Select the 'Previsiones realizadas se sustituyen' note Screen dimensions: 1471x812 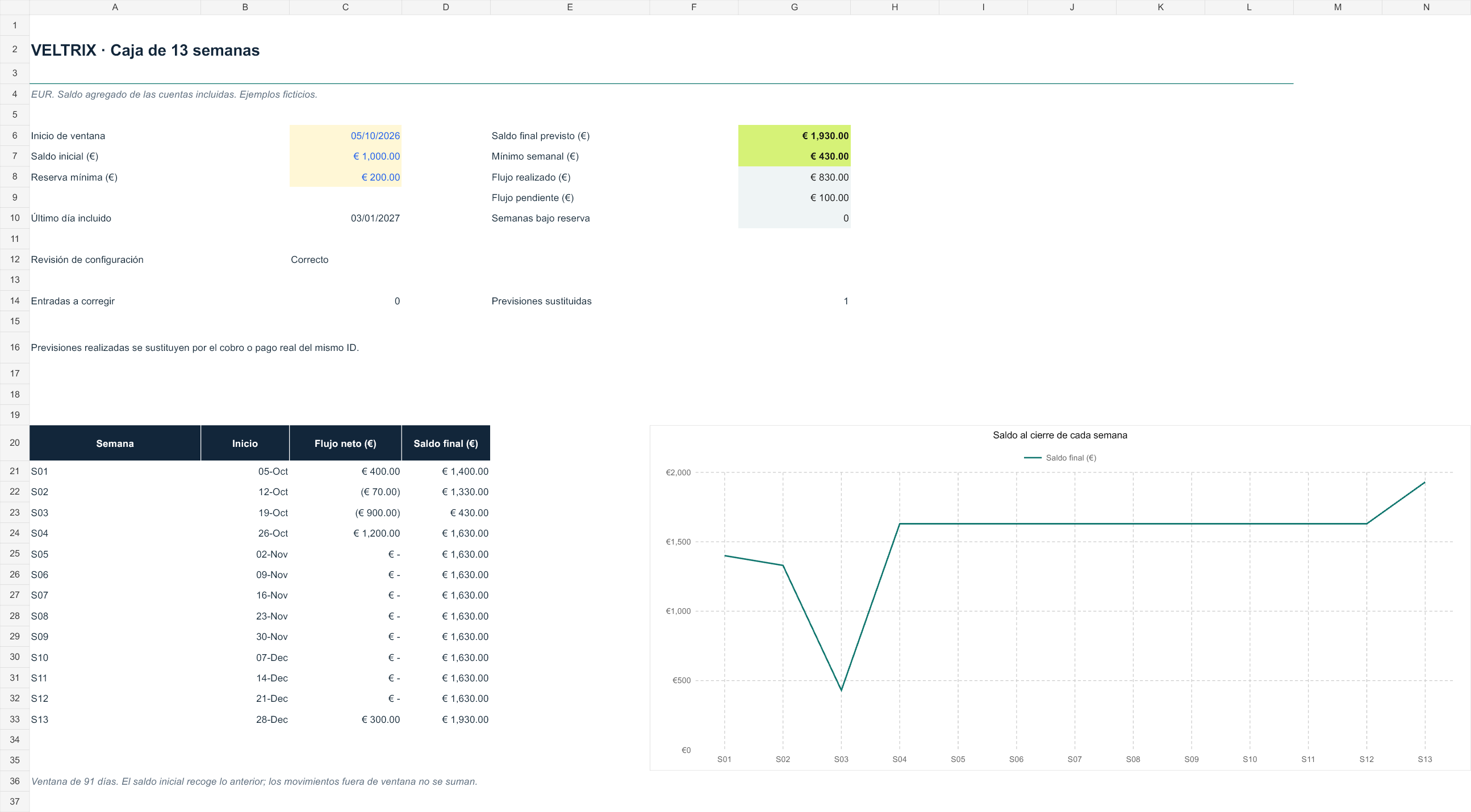[195, 348]
